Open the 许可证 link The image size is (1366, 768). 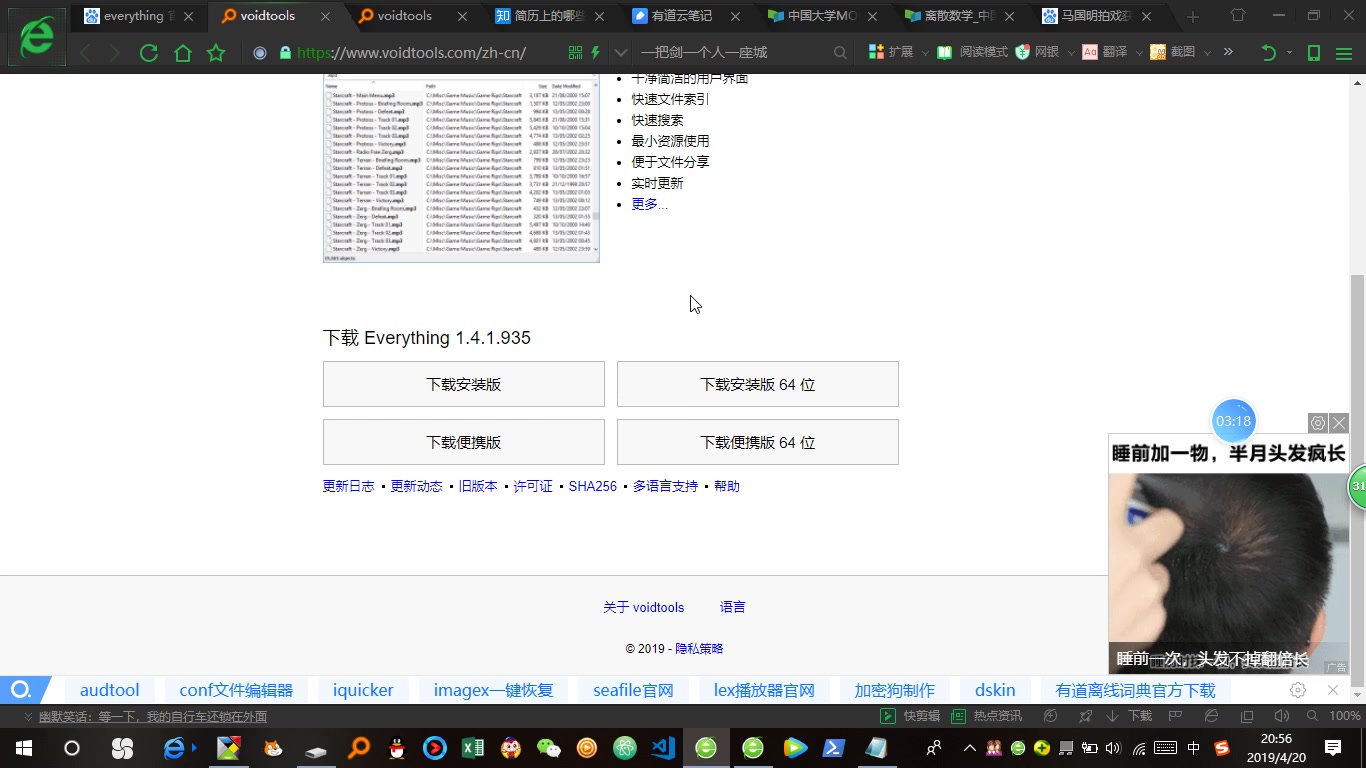533,486
